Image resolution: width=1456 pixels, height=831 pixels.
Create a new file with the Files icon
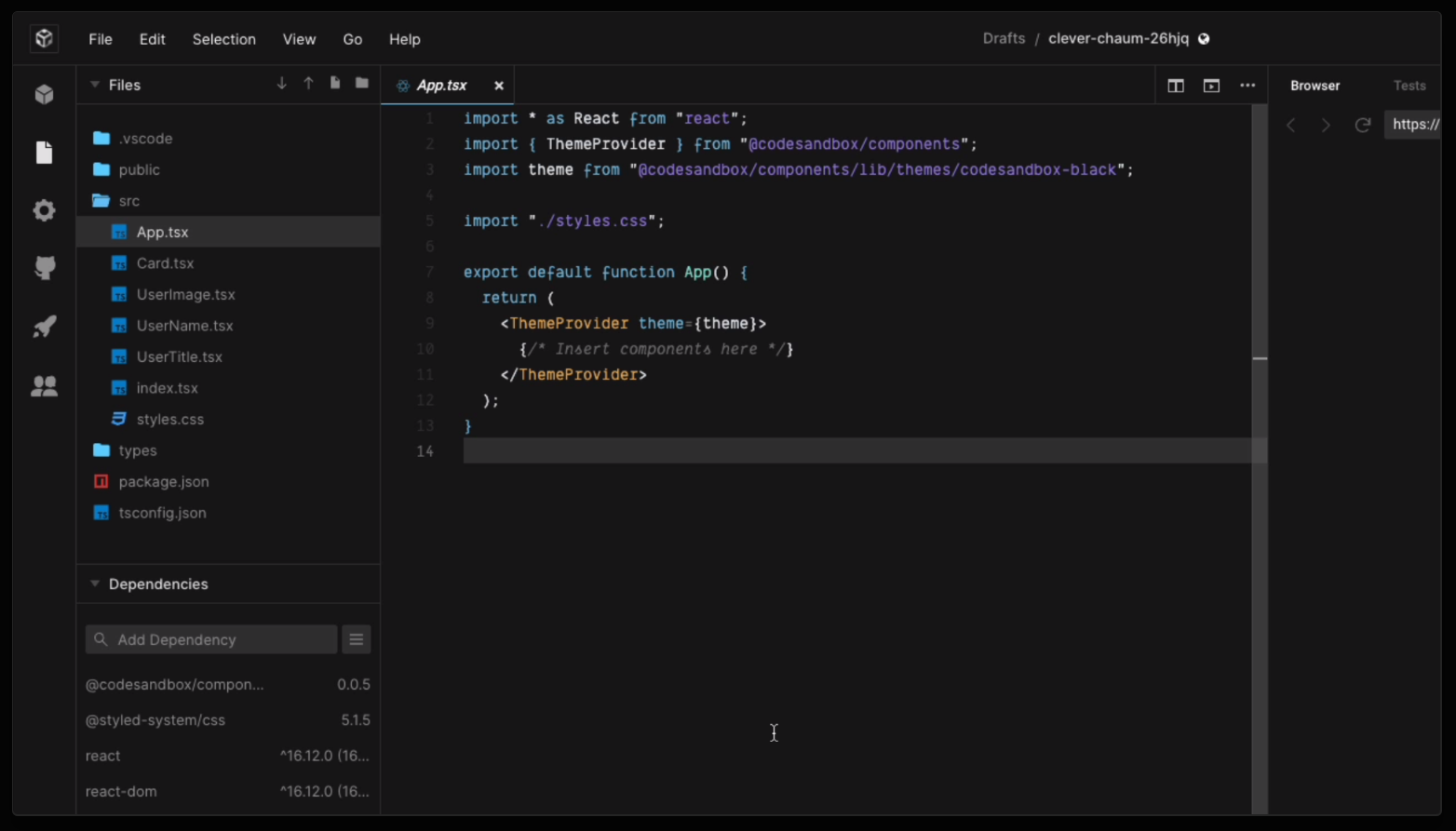(x=335, y=84)
